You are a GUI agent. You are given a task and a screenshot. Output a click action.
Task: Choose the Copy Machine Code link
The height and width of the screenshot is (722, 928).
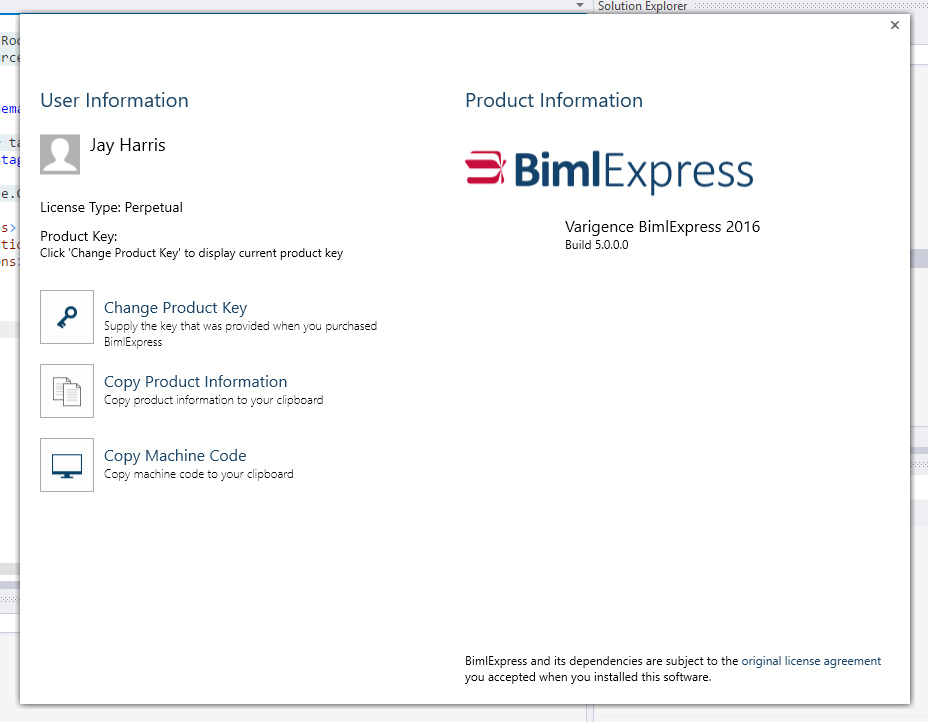[x=175, y=456]
